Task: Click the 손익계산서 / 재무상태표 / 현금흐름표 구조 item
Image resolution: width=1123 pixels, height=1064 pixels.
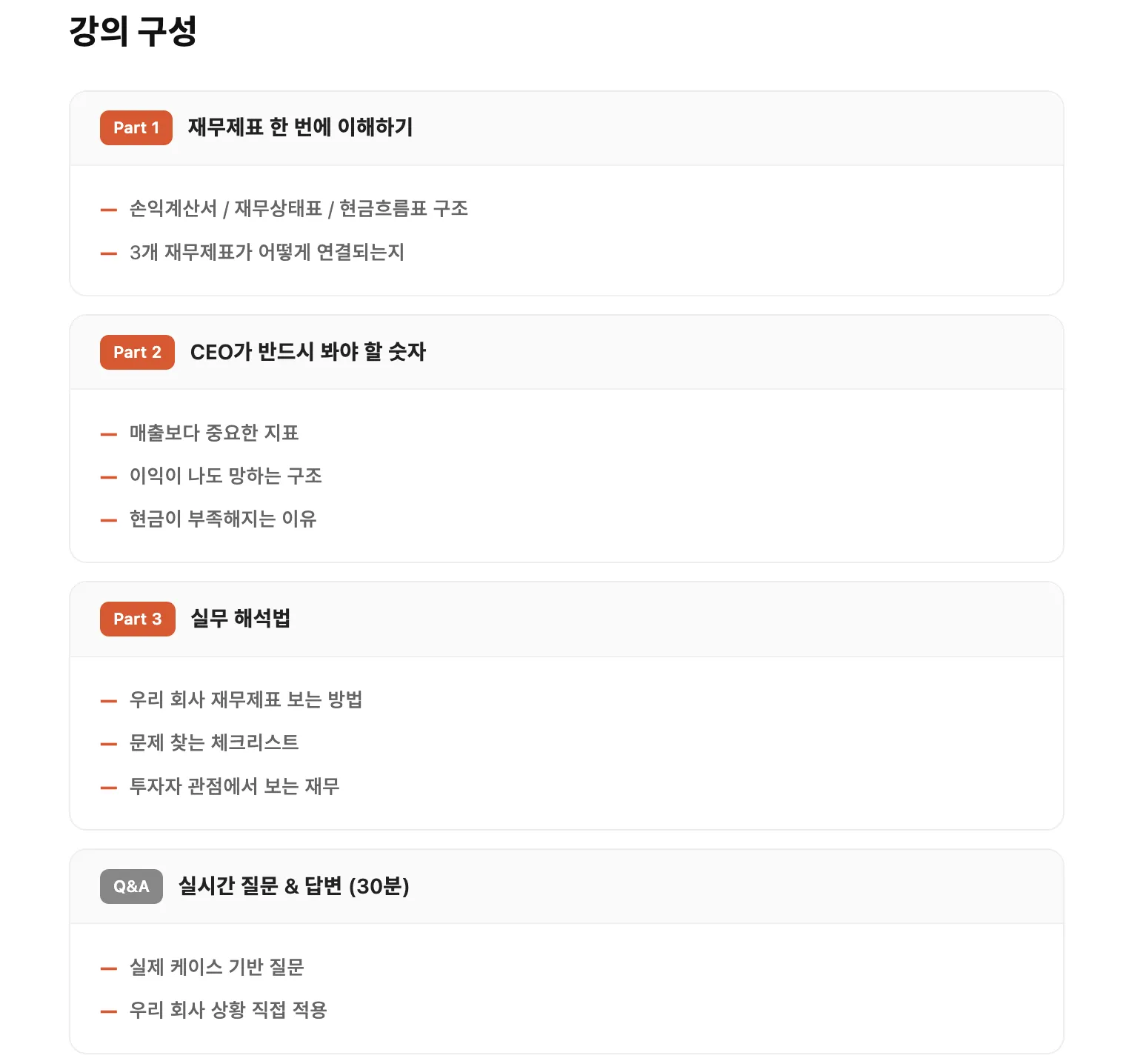Action: tap(299, 209)
